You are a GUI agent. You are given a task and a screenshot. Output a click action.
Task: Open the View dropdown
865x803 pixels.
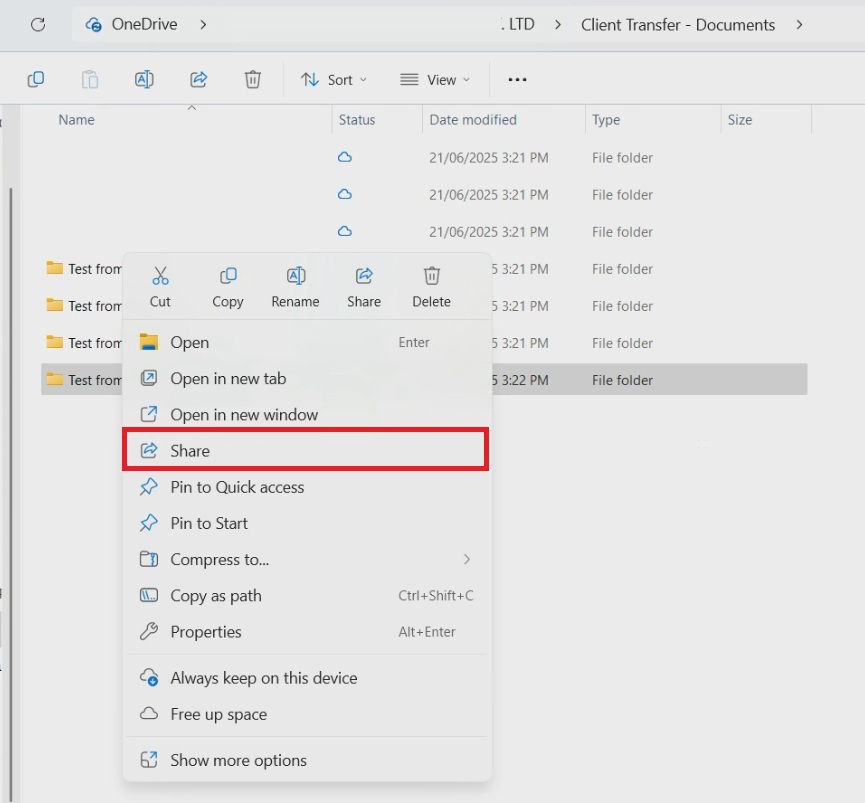(x=436, y=80)
